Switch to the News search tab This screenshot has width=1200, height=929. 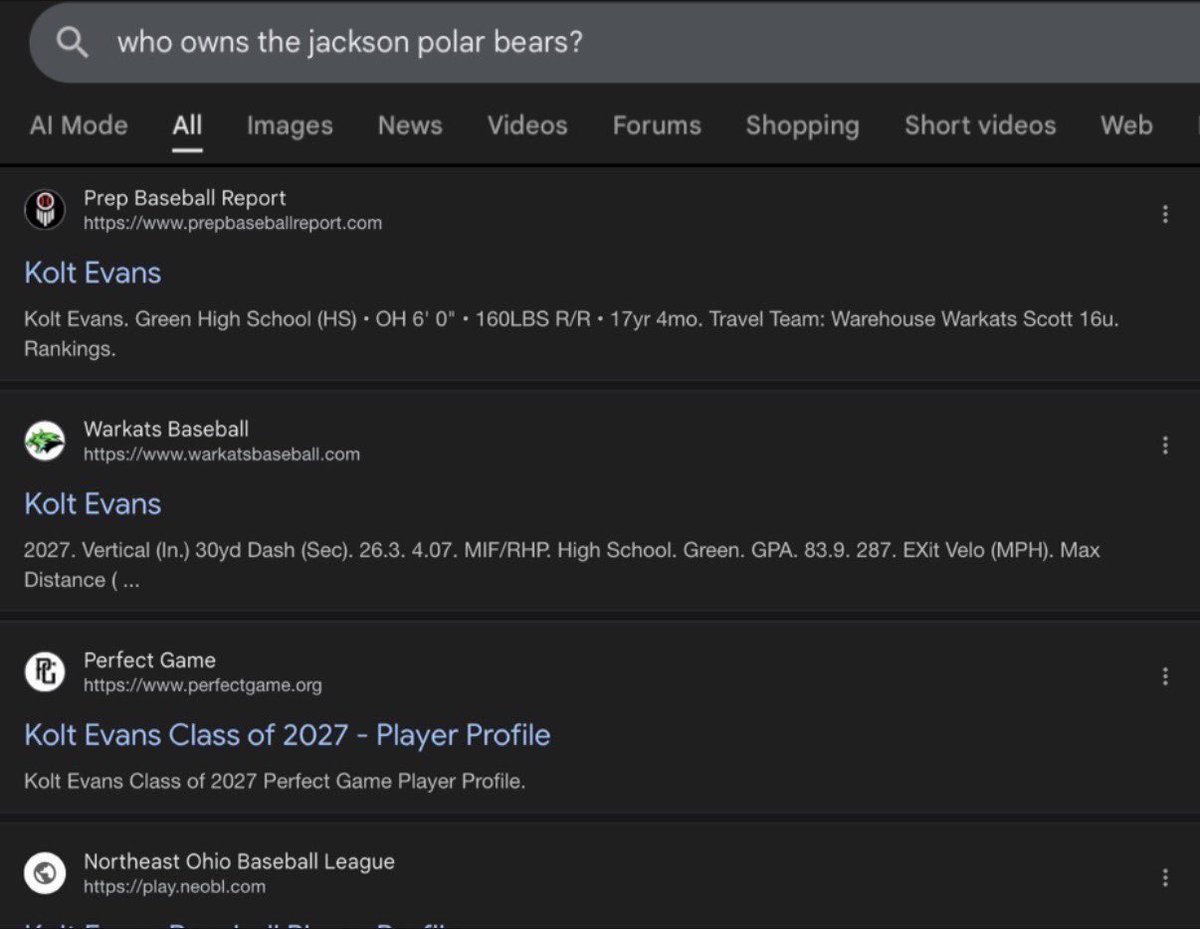click(x=410, y=125)
